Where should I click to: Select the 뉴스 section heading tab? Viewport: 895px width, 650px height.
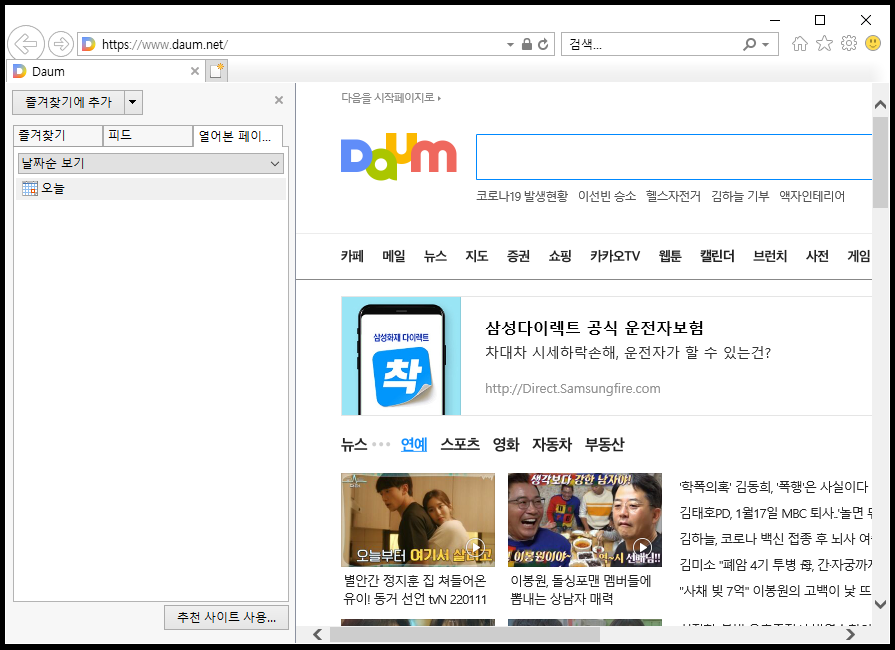pyautogui.click(x=354, y=444)
